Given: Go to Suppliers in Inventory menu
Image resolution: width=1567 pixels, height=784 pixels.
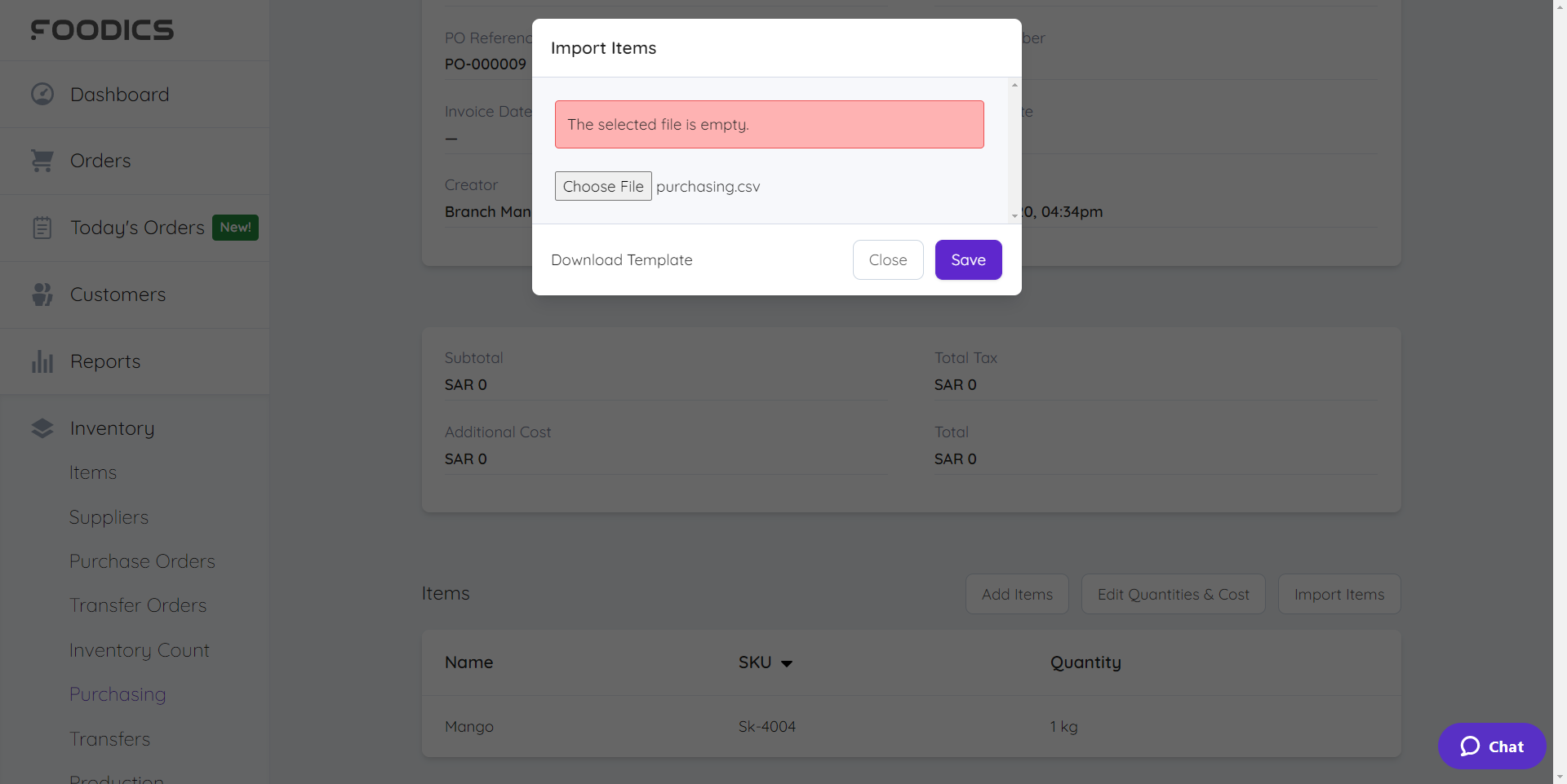Looking at the screenshot, I should [x=109, y=517].
